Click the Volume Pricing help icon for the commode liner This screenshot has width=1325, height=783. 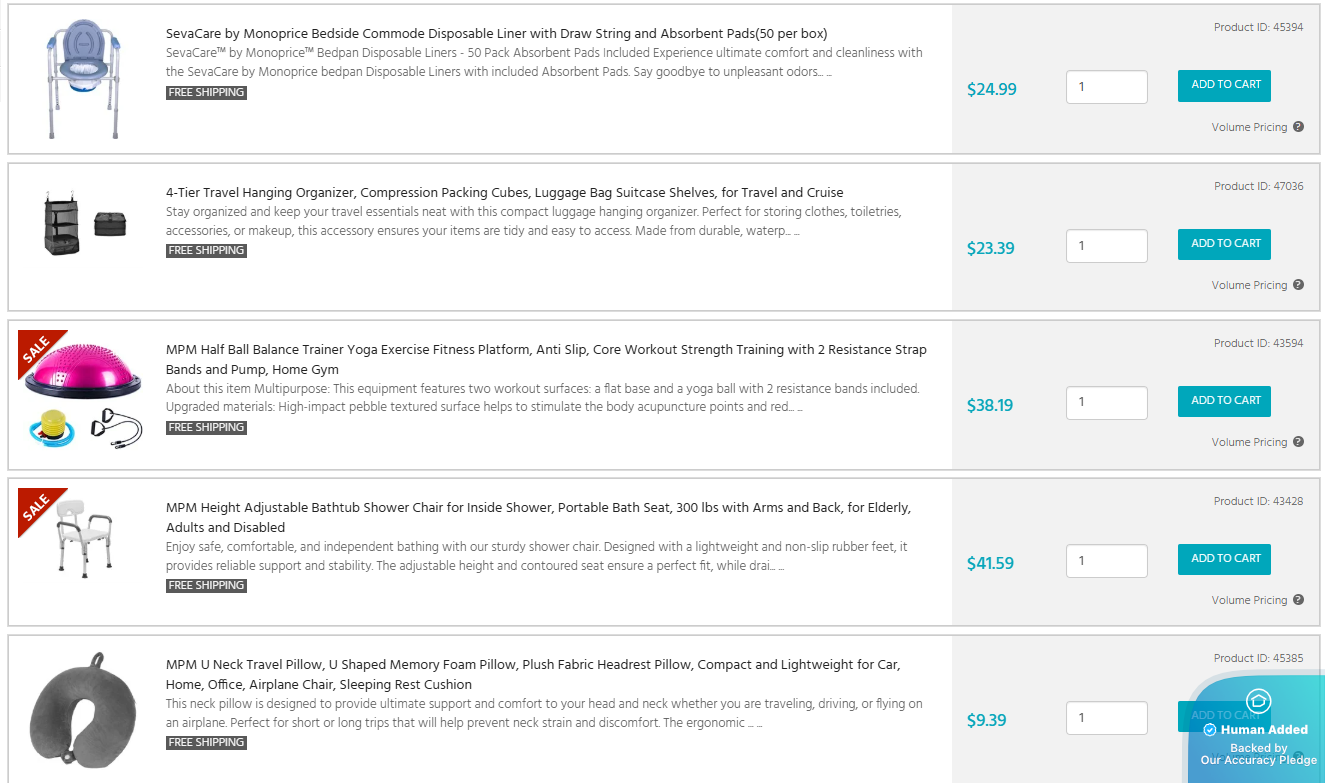tap(1298, 127)
